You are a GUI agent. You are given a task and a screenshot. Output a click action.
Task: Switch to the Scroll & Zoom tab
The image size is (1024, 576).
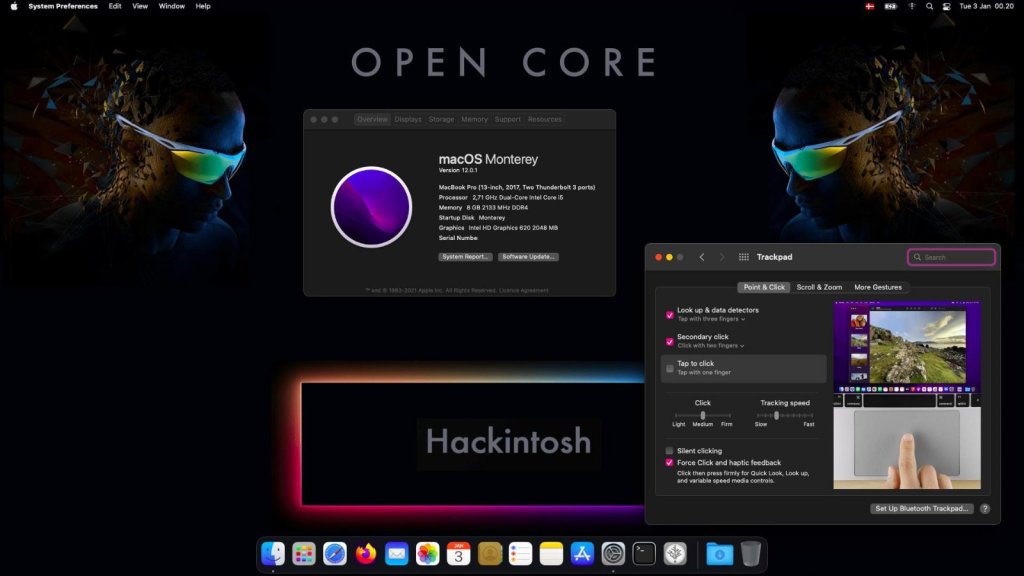[819, 287]
